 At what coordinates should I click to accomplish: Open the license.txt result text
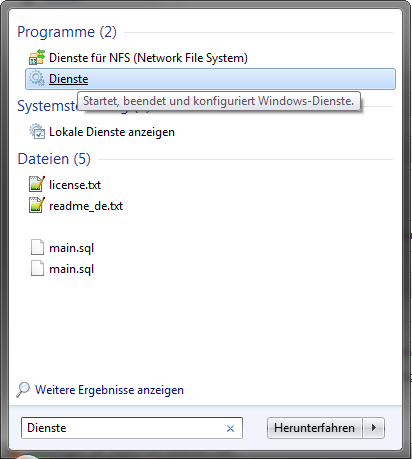click(75, 185)
